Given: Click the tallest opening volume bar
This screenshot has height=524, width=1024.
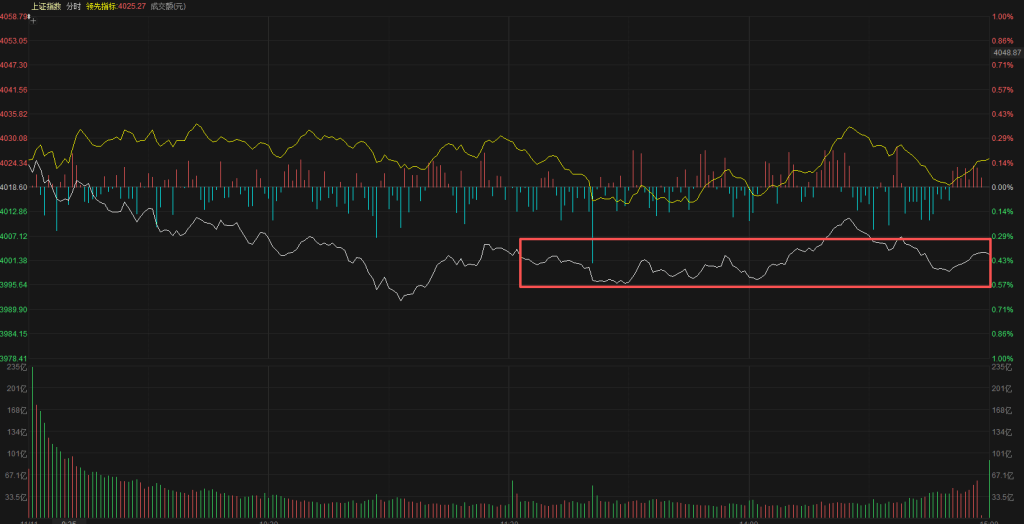Looking at the screenshot, I should click(33, 440).
